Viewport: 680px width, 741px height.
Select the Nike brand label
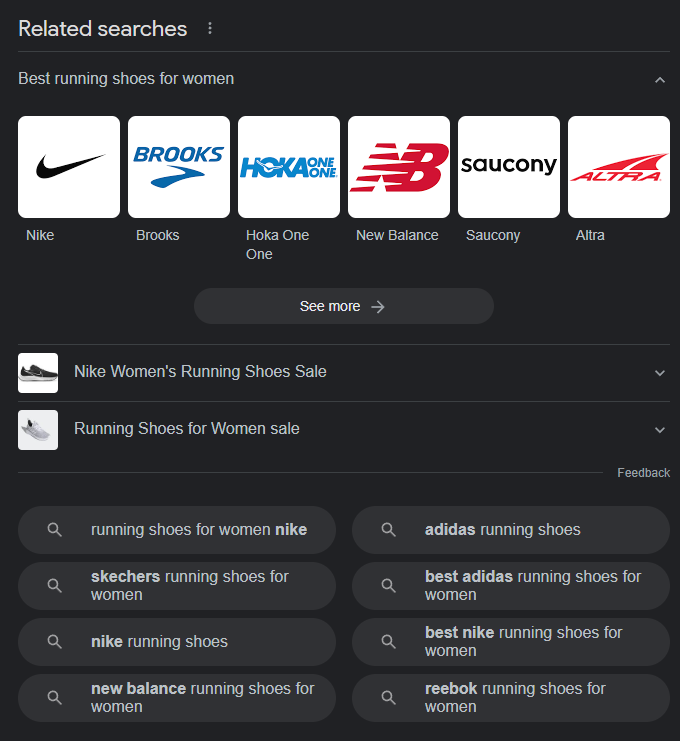coord(40,235)
